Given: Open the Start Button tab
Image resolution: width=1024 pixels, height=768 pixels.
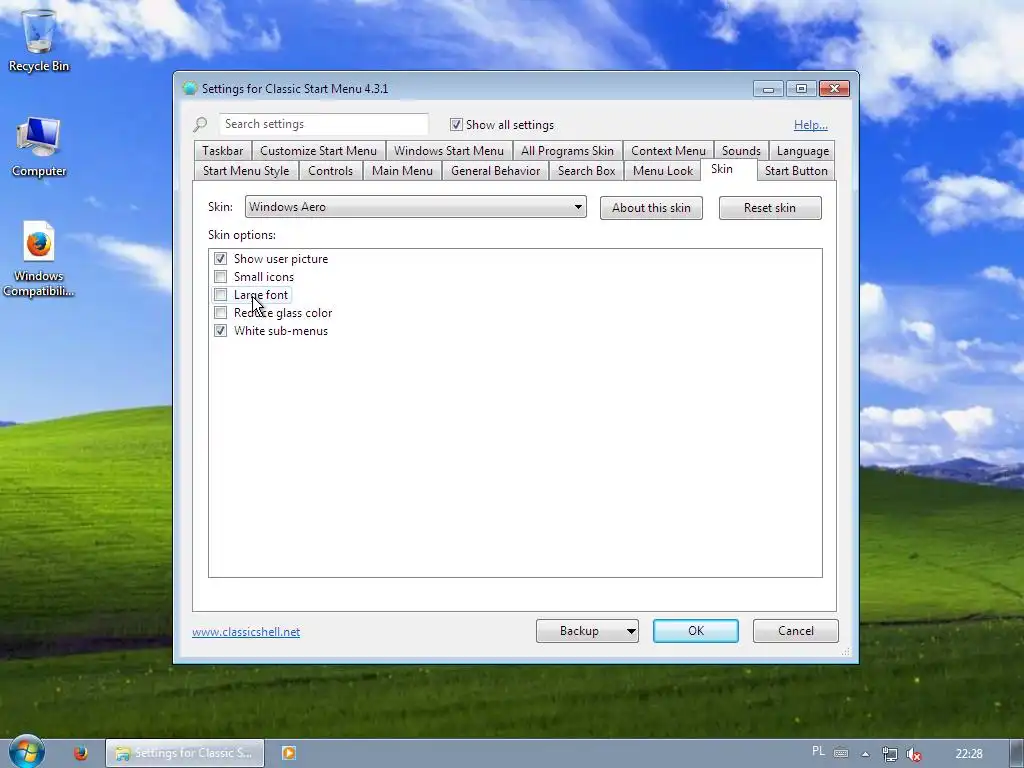Looking at the screenshot, I should (795, 170).
